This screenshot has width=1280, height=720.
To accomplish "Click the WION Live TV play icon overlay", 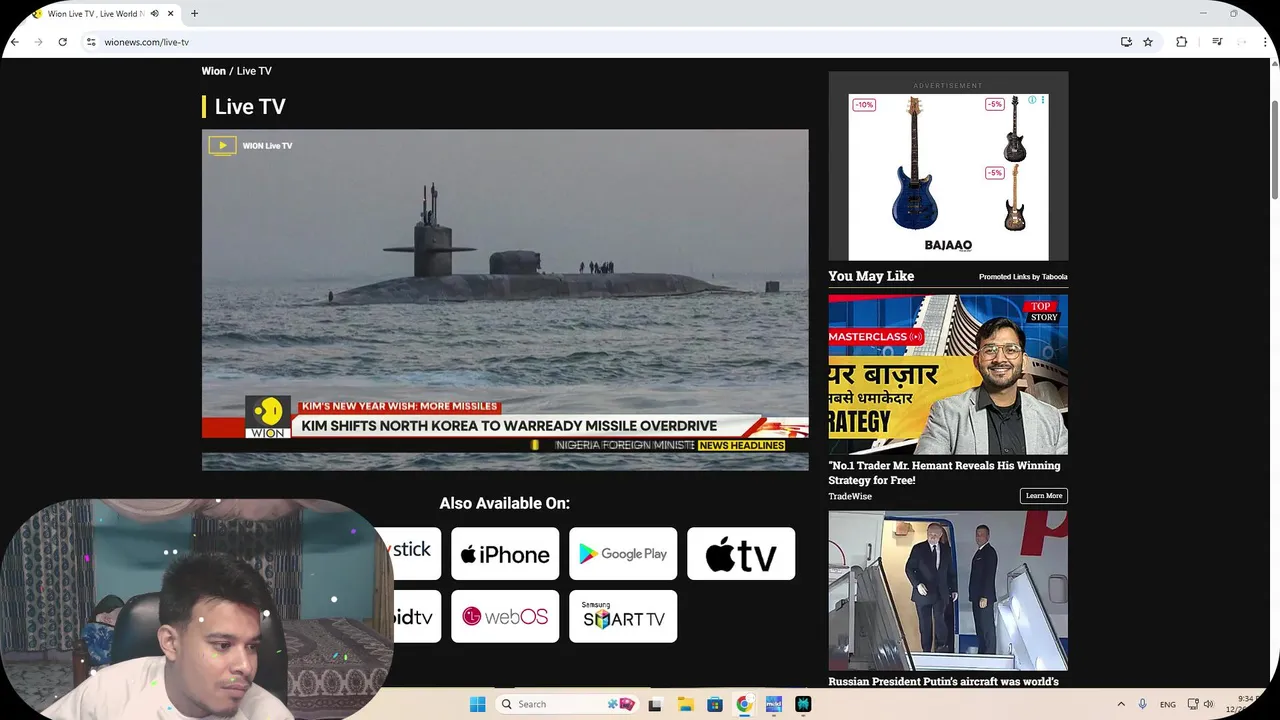I will coord(222,146).
